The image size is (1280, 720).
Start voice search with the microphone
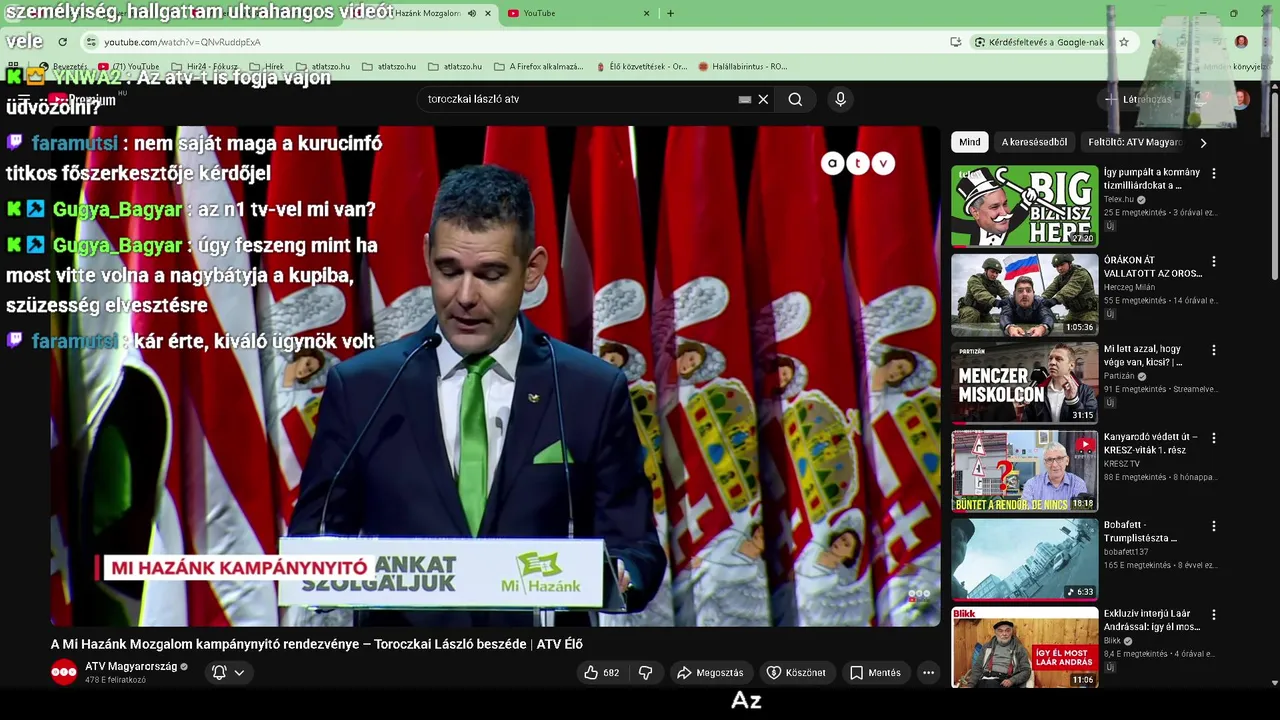pos(840,99)
